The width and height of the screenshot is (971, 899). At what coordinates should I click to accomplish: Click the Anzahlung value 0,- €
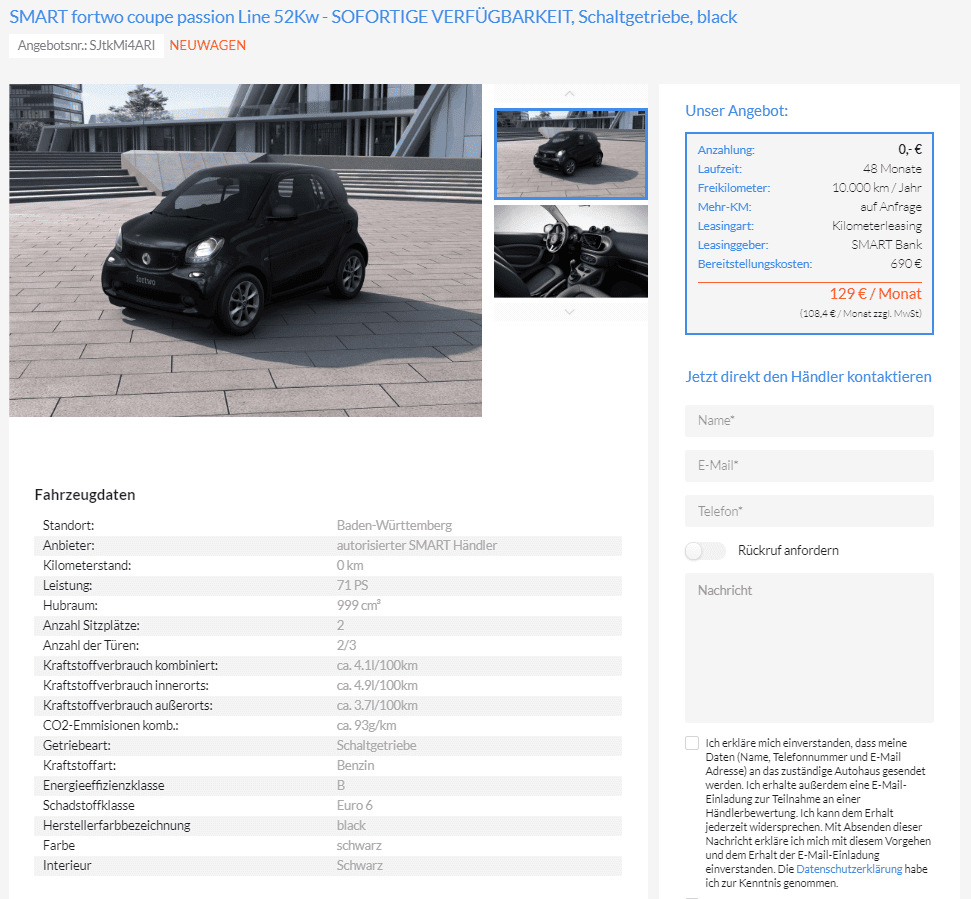[910, 149]
